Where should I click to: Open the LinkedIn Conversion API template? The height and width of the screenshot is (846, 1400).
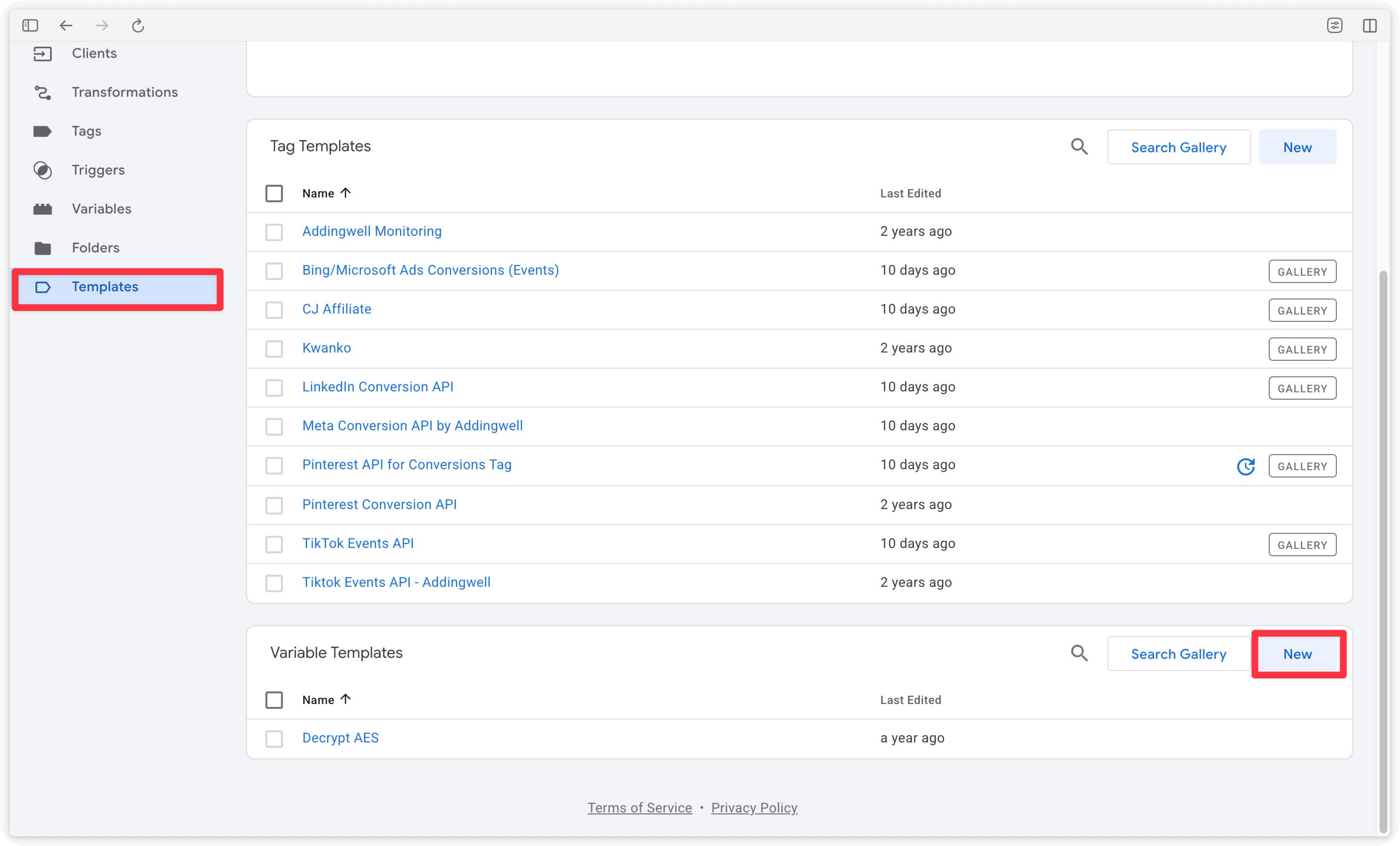[x=377, y=387]
